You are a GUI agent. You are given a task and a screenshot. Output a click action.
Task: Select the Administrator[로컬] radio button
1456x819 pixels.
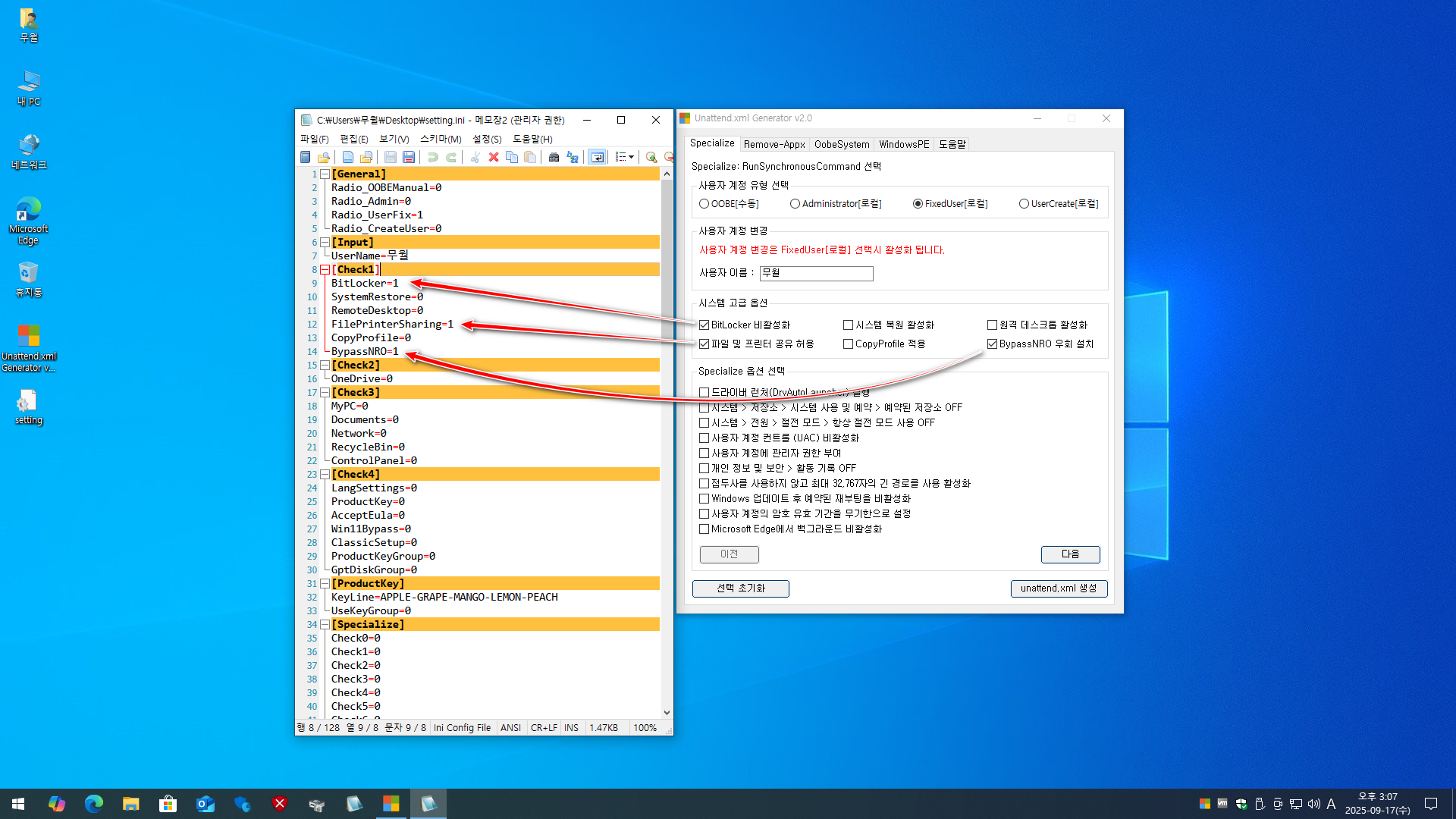(795, 203)
